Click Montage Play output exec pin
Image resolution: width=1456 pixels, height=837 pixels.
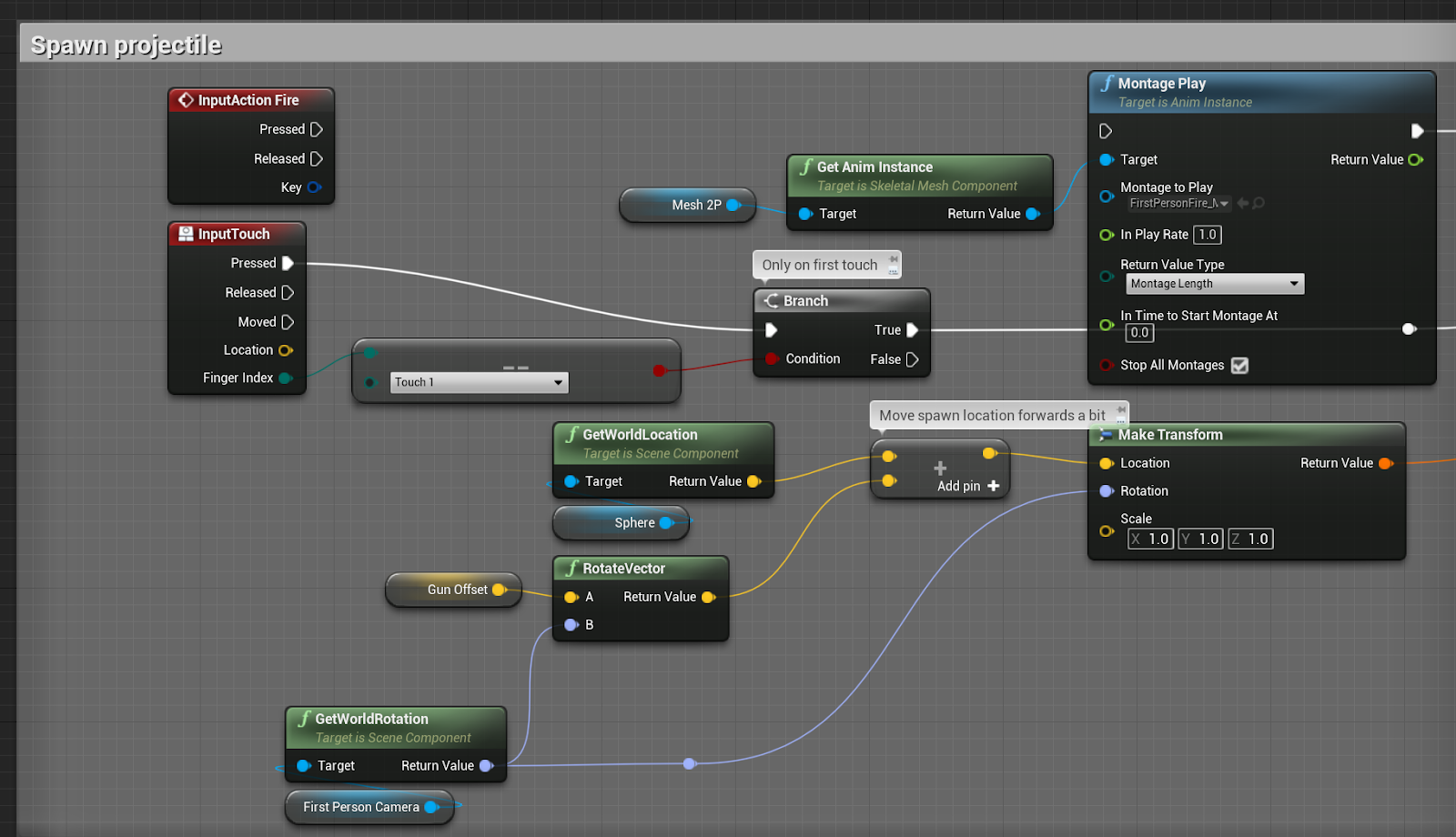click(x=1417, y=131)
